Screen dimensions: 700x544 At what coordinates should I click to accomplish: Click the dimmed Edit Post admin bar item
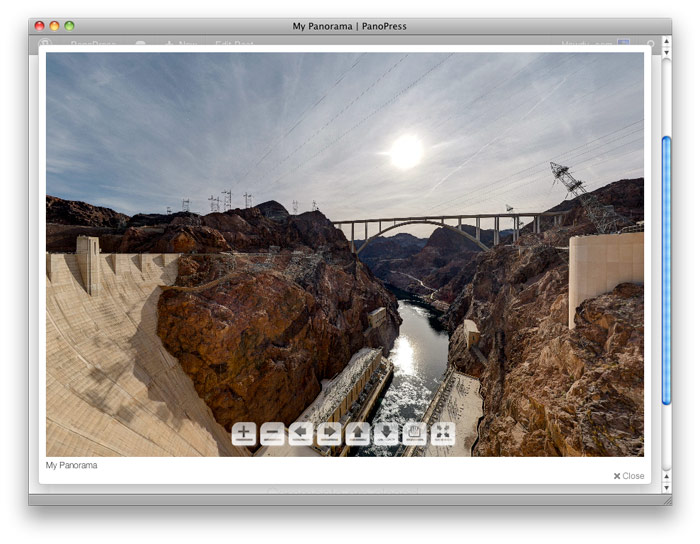[x=234, y=45]
